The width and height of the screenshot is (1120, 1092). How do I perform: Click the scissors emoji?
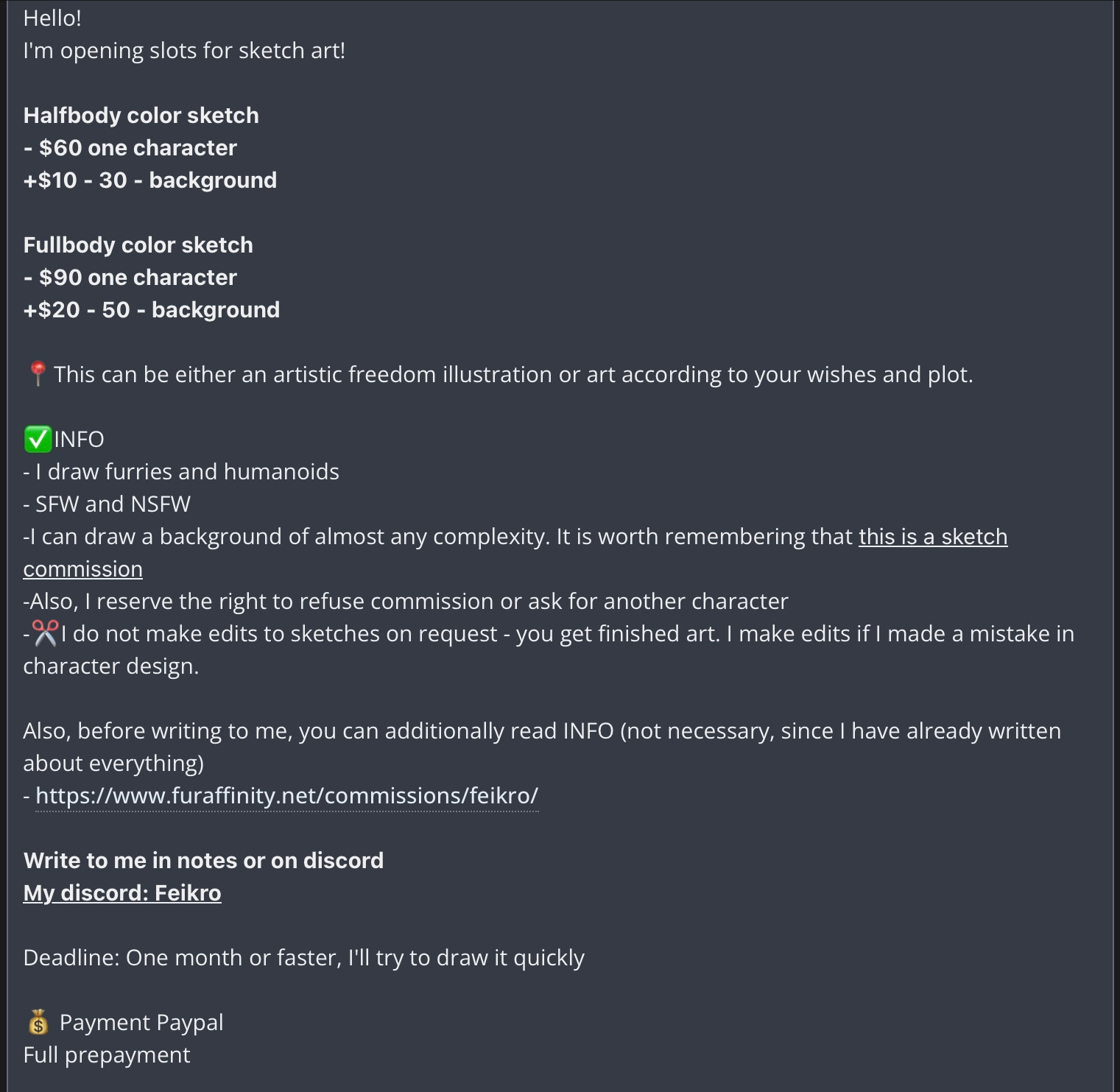pyautogui.click(x=45, y=633)
